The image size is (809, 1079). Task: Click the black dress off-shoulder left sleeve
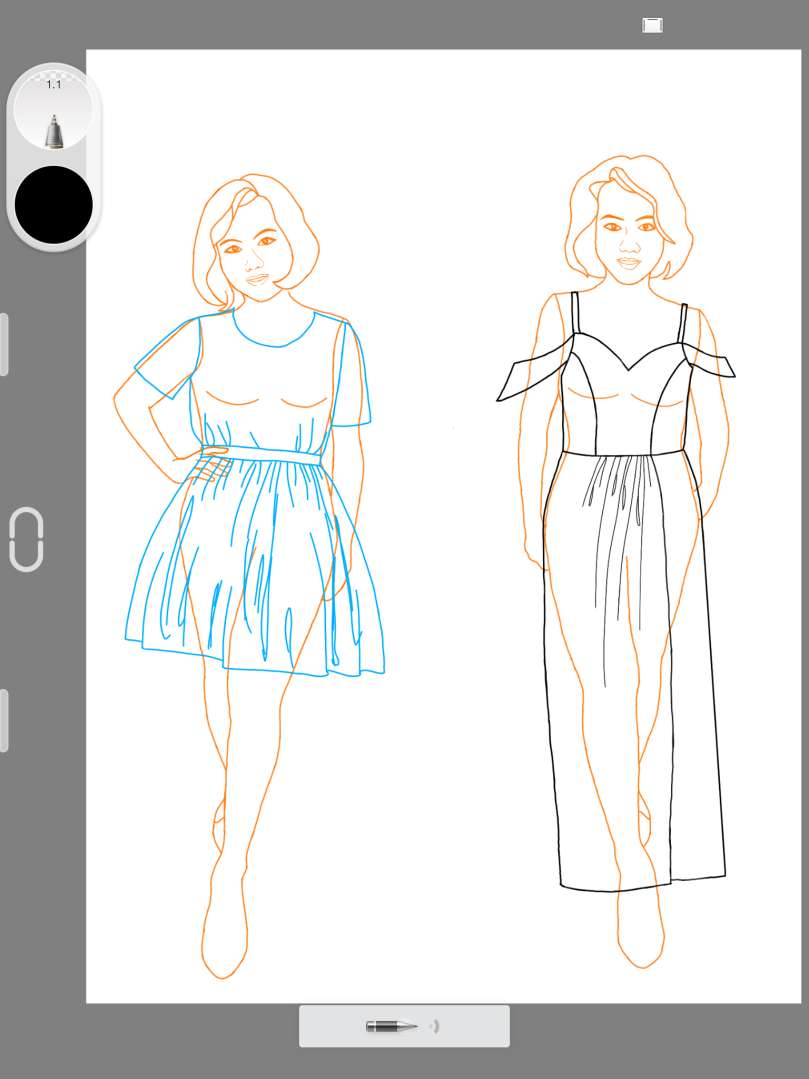(x=532, y=372)
